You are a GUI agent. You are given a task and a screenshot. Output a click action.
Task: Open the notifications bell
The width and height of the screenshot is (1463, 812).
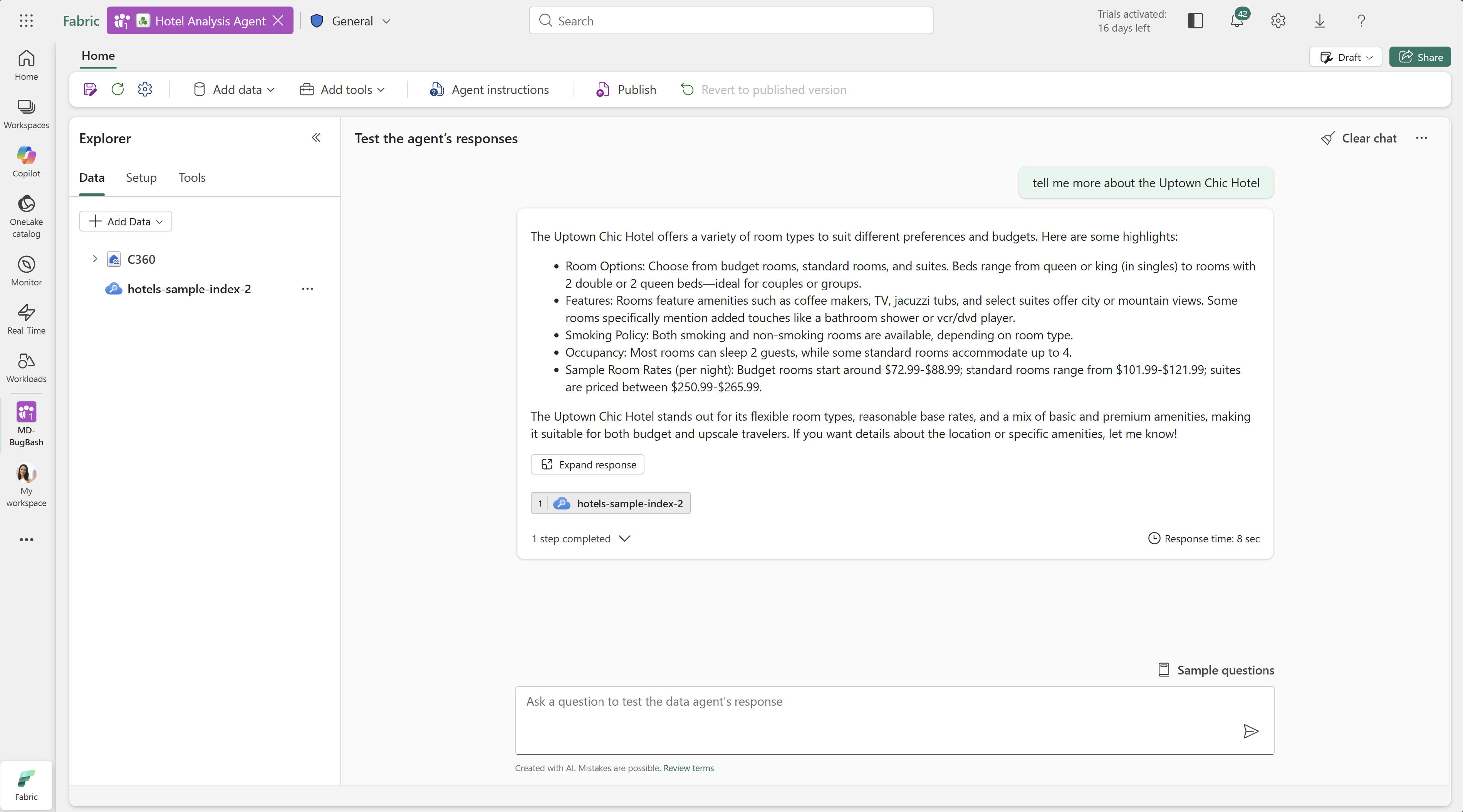click(1238, 21)
